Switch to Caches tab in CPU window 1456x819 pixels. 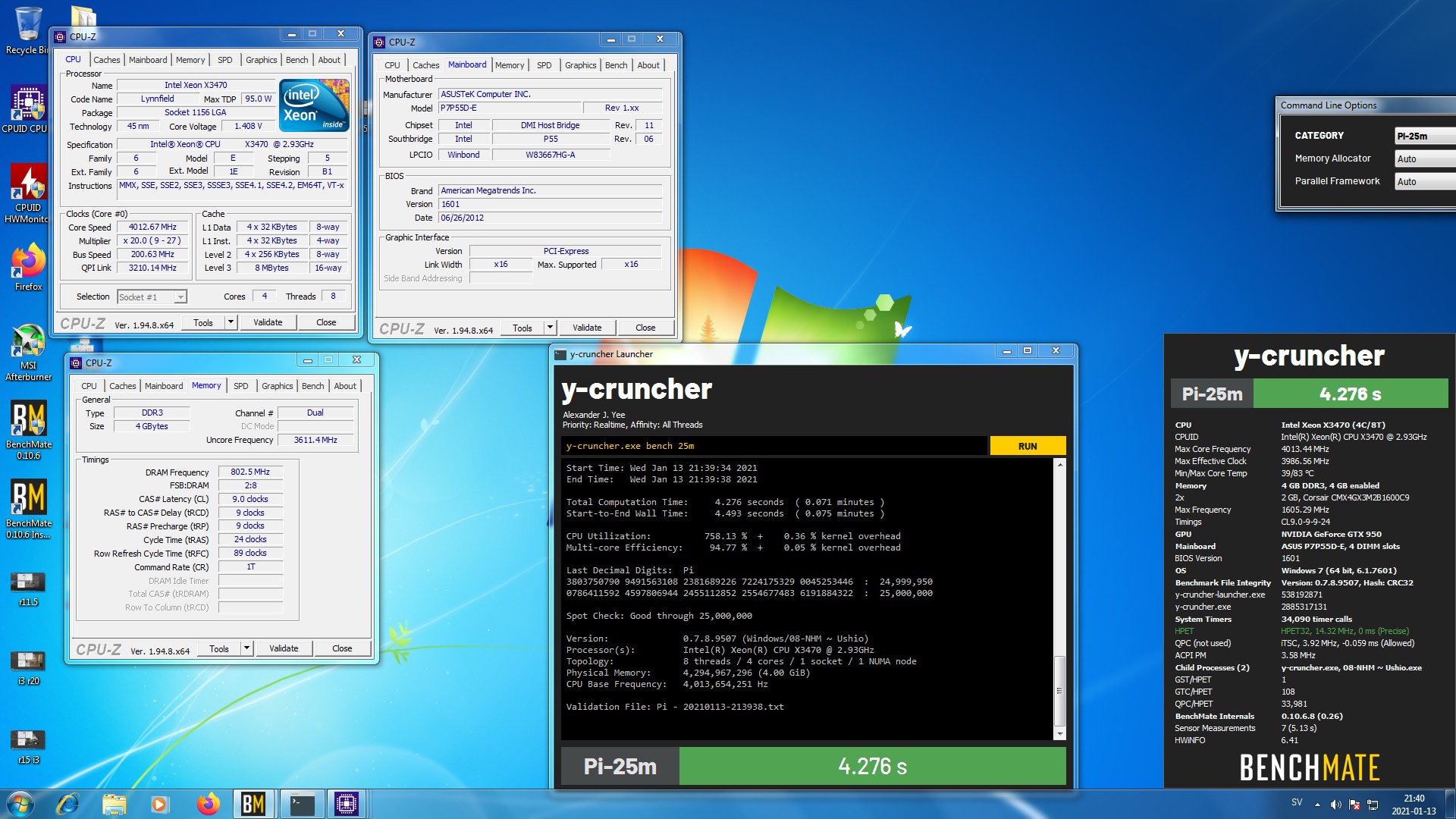tap(106, 60)
